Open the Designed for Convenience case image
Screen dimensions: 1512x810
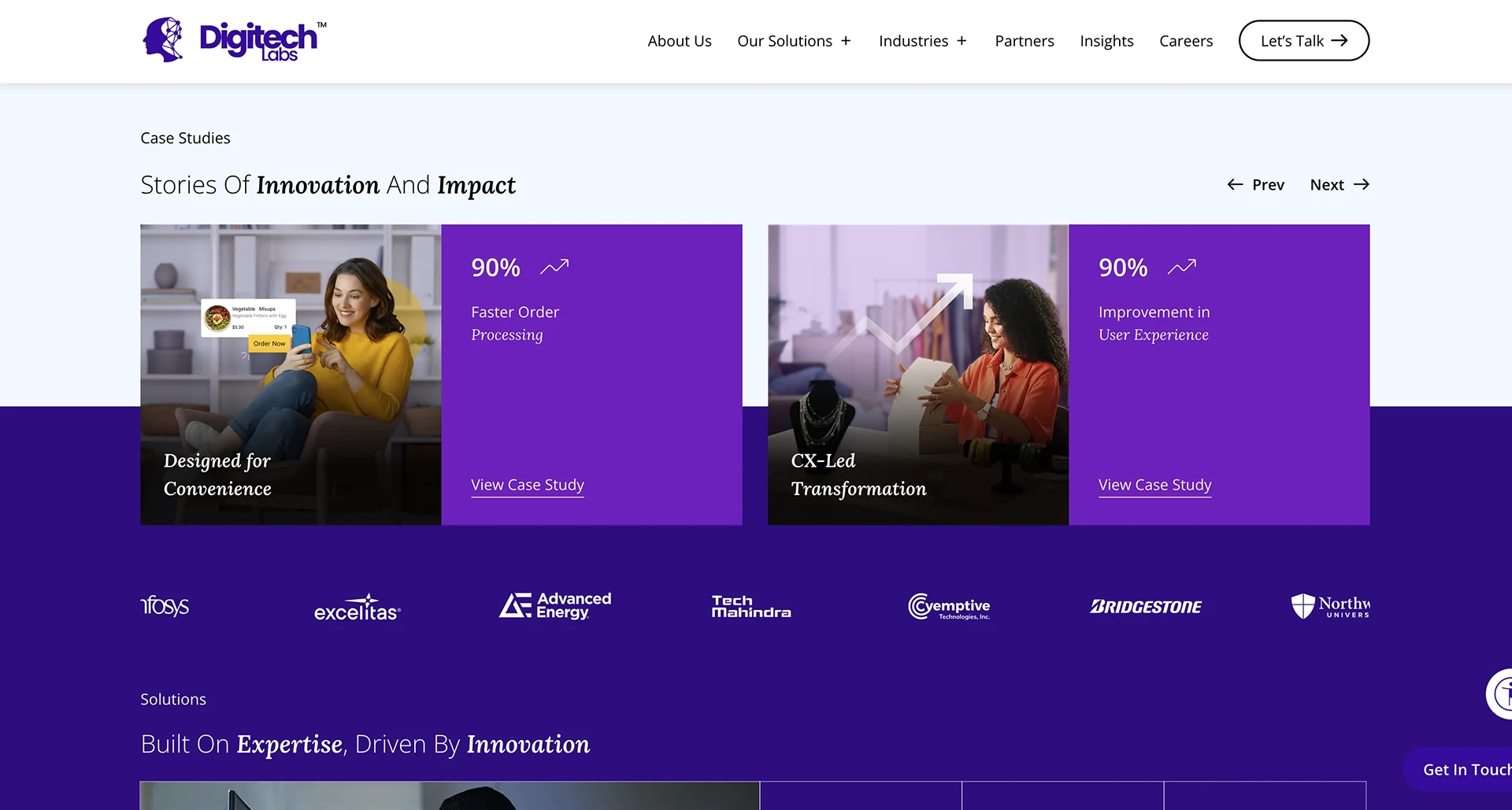(x=291, y=375)
